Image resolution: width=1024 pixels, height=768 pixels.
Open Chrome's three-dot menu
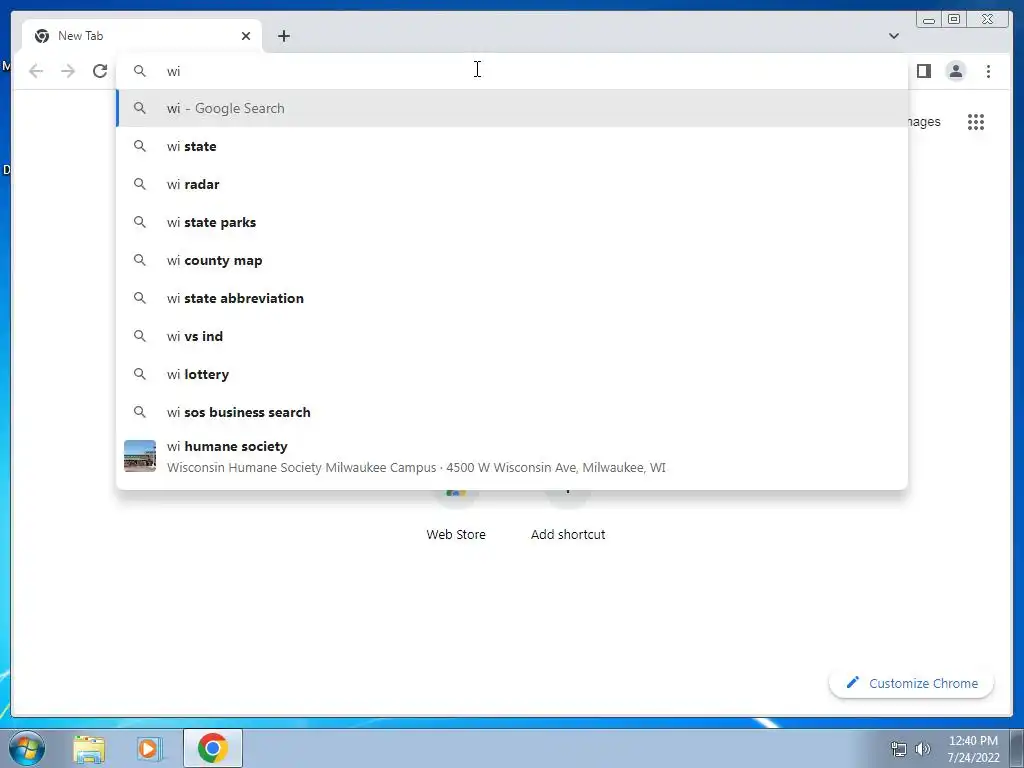tap(988, 71)
